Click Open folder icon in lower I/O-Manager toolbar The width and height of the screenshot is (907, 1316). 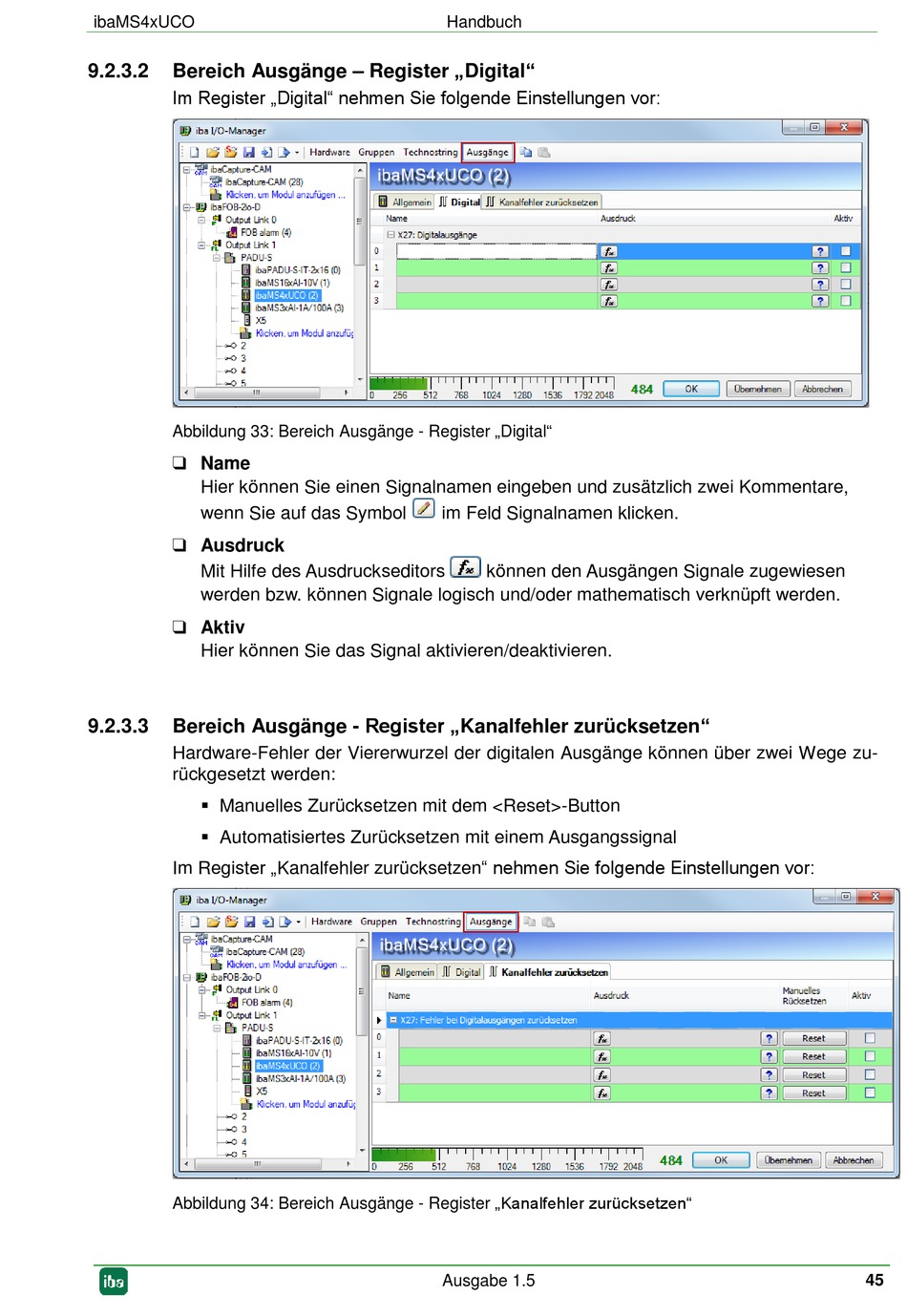click(x=214, y=923)
